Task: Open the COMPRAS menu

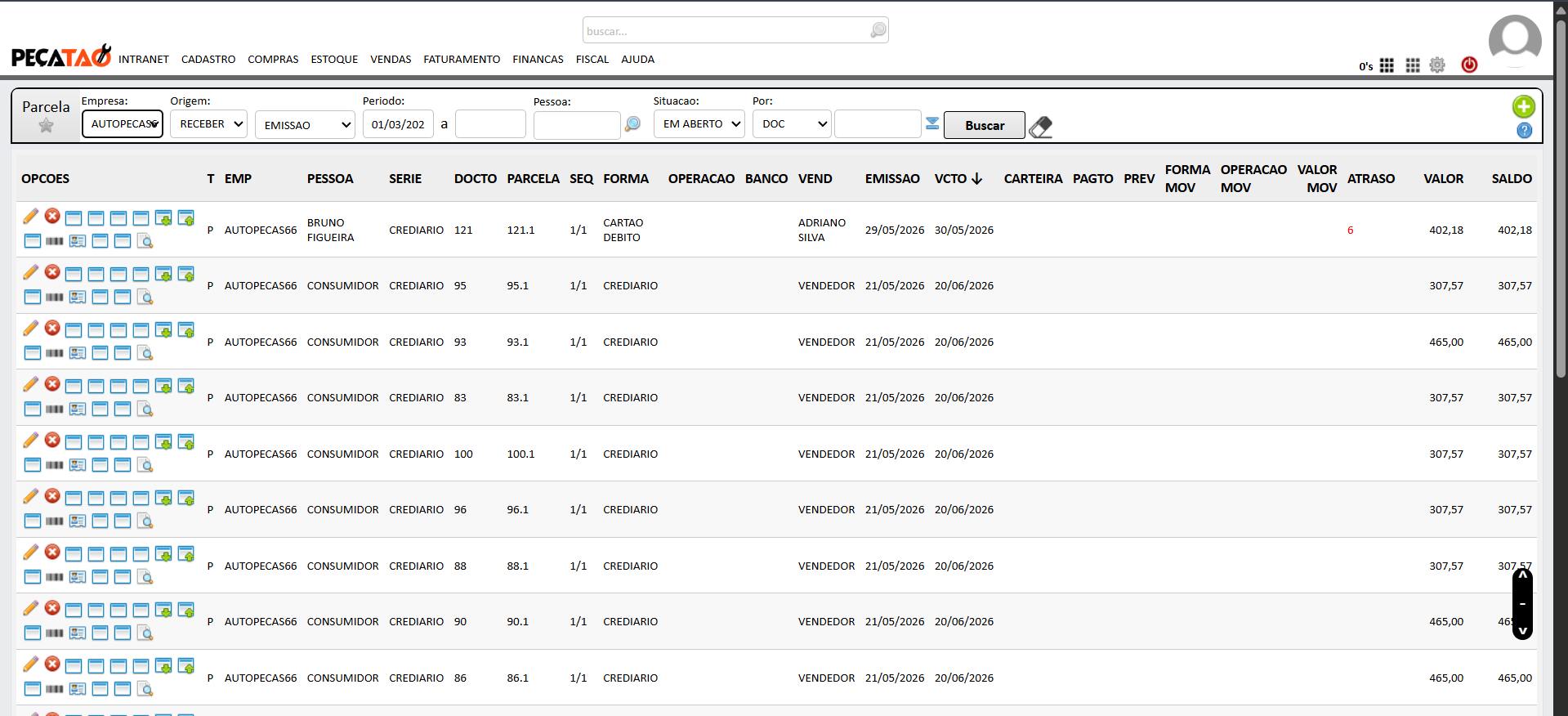Action: pos(273,60)
